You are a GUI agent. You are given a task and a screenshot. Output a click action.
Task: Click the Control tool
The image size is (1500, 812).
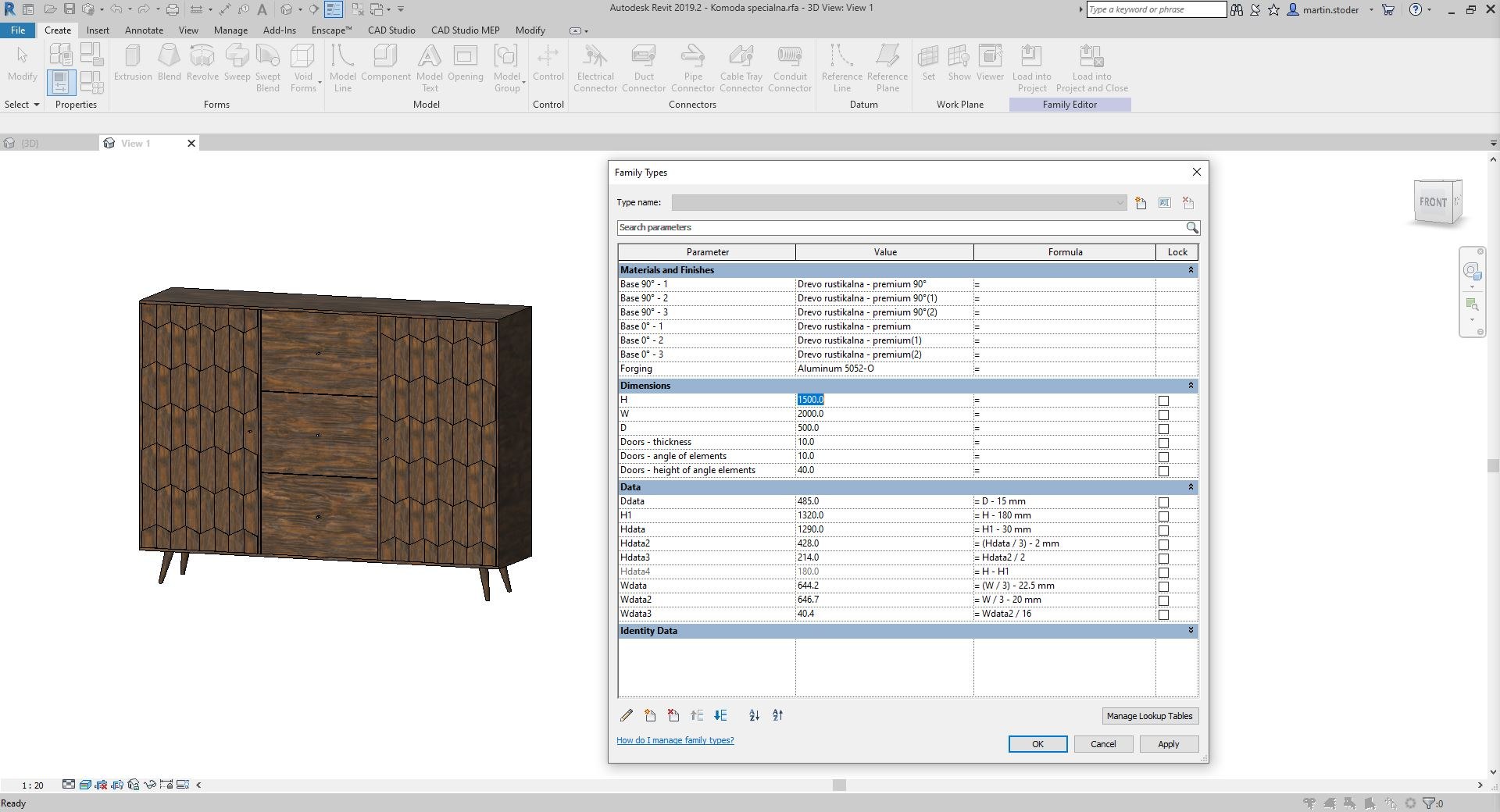coord(548,62)
